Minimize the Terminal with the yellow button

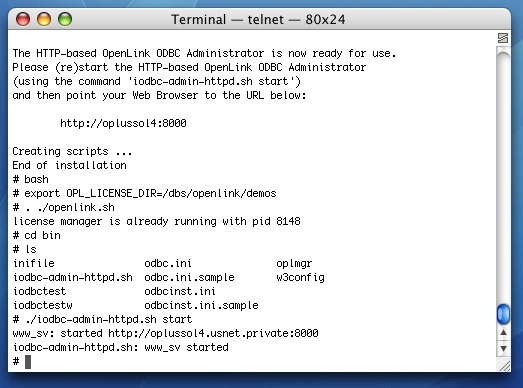pyautogui.click(x=44, y=19)
